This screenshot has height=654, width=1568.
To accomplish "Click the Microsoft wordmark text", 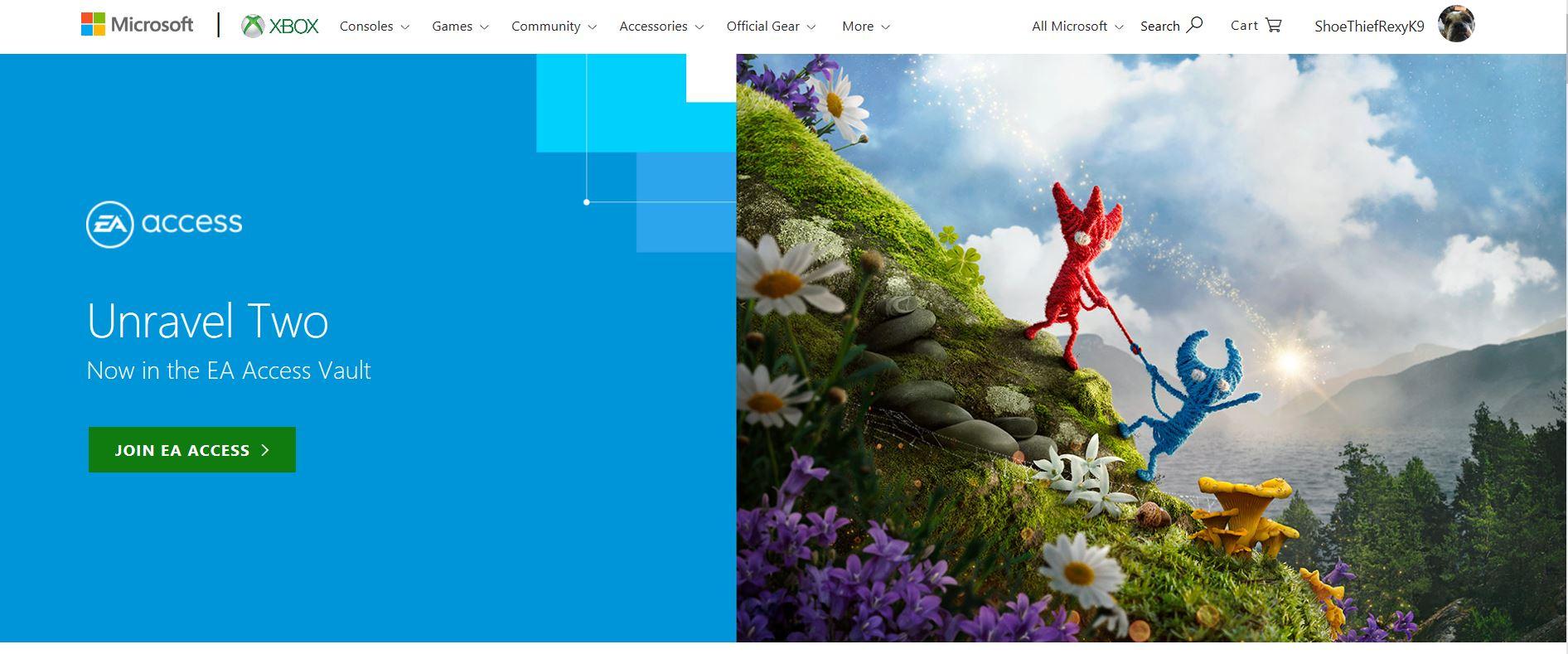I will pos(152,25).
